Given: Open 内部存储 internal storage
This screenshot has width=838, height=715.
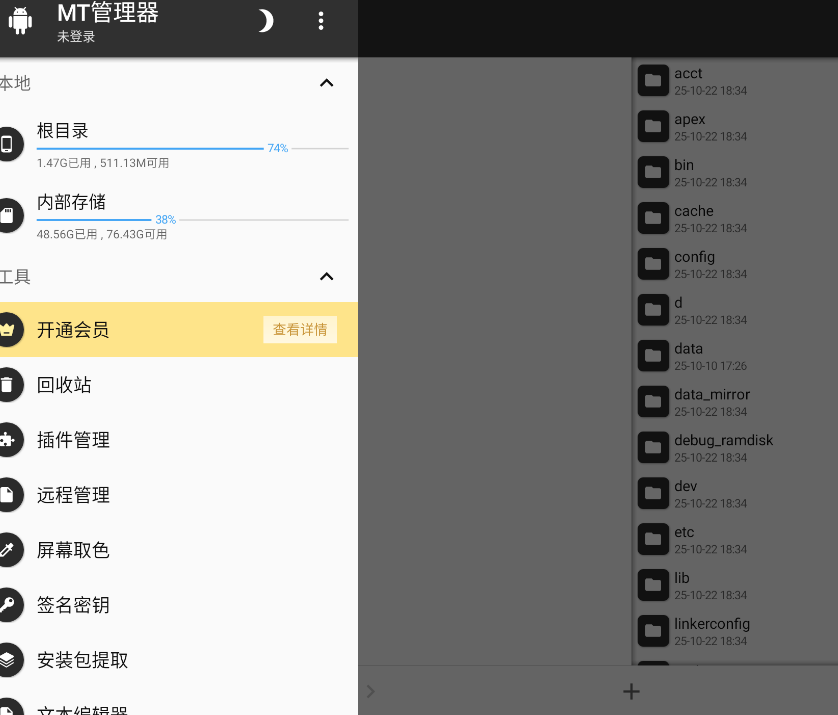Looking at the screenshot, I should click(x=71, y=203).
